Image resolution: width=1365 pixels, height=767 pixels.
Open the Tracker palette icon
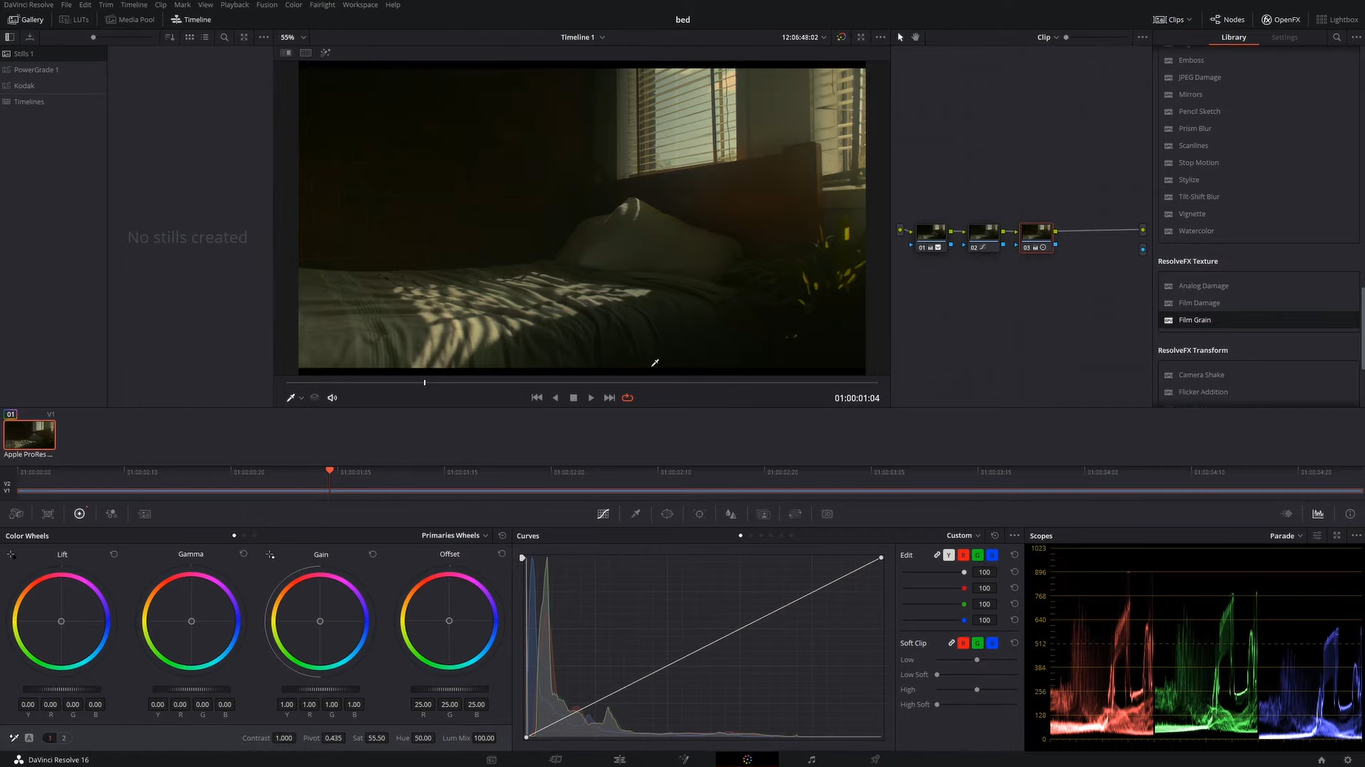pos(699,513)
